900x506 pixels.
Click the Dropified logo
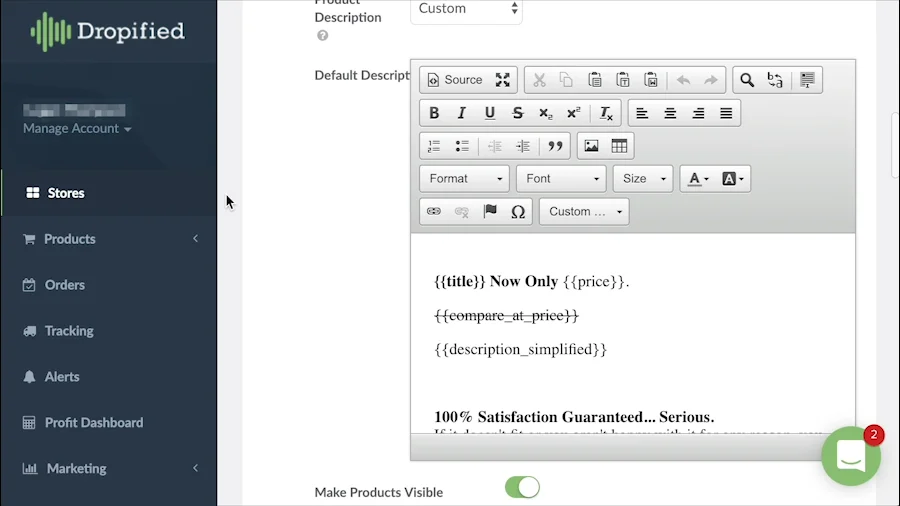pyautogui.click(x=108, y=32)
